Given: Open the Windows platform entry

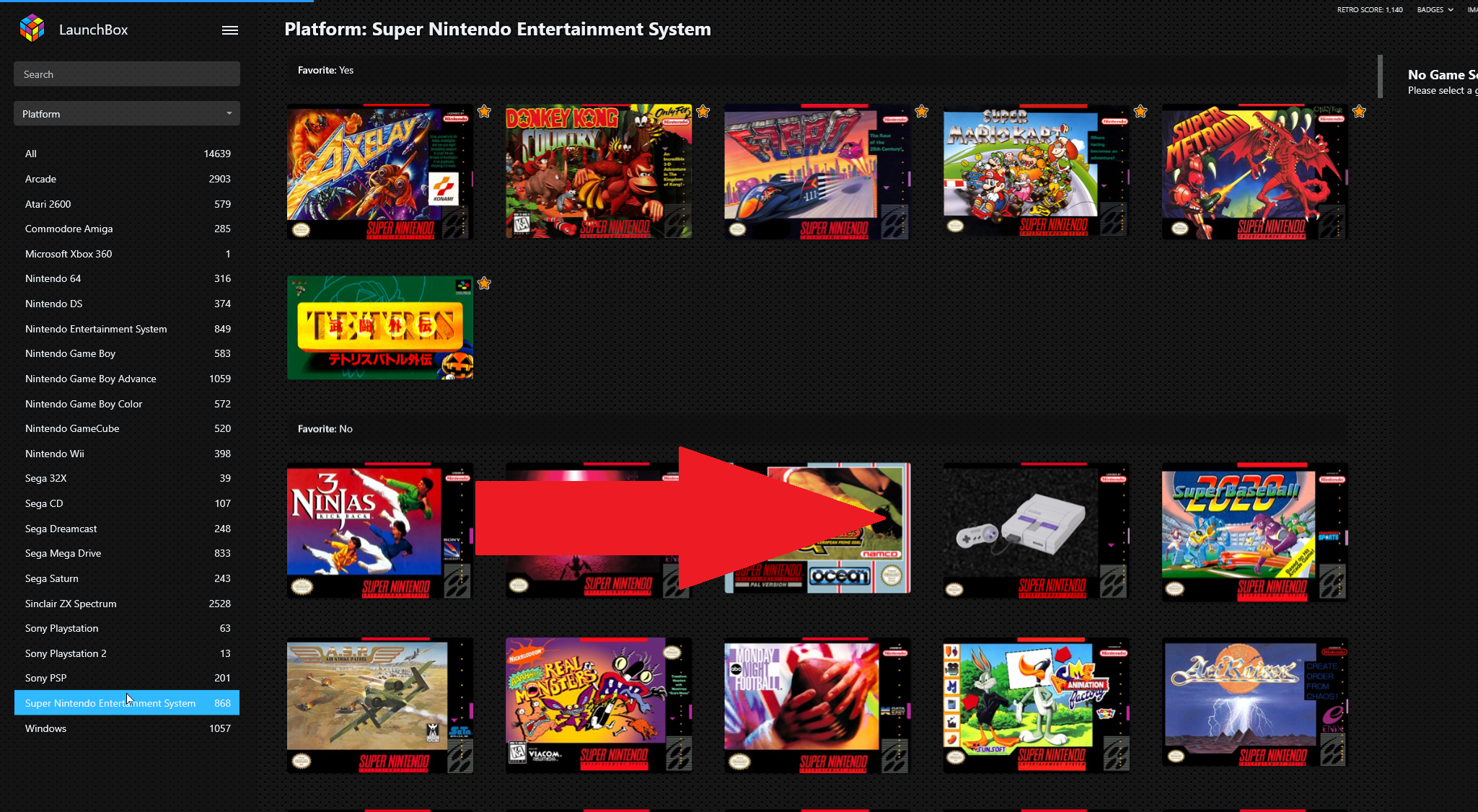Looking at the screenshot, I should [127, 728].
